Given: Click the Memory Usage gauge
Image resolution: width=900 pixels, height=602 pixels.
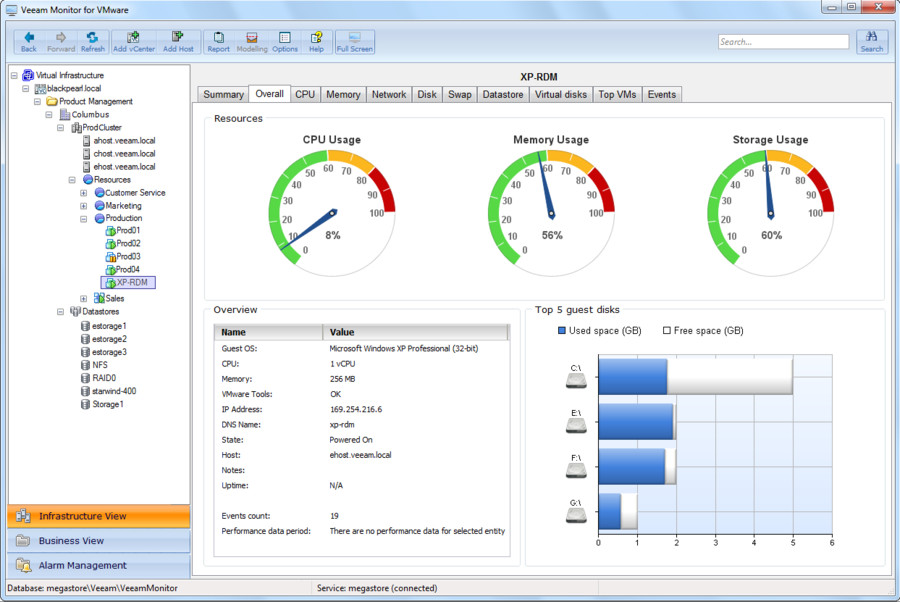Looking at the screenshot, I should pyautogui.click(x=551, y=213).
